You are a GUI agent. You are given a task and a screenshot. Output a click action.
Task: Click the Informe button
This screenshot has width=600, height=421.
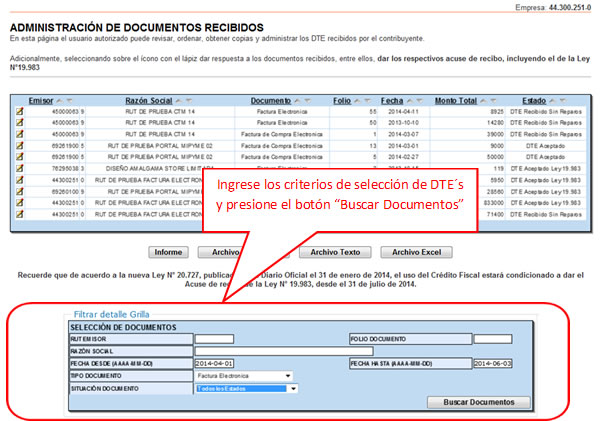168,252
